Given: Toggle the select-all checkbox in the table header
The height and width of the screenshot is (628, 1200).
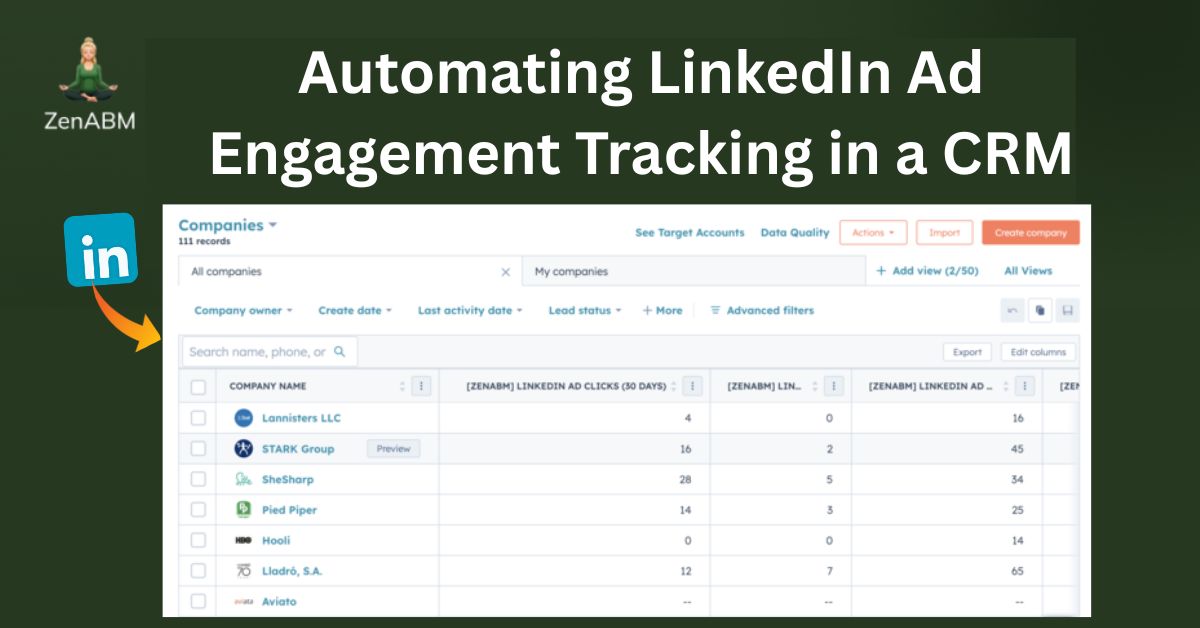Looking at the screenshot, I should click(x=198, y=387).
